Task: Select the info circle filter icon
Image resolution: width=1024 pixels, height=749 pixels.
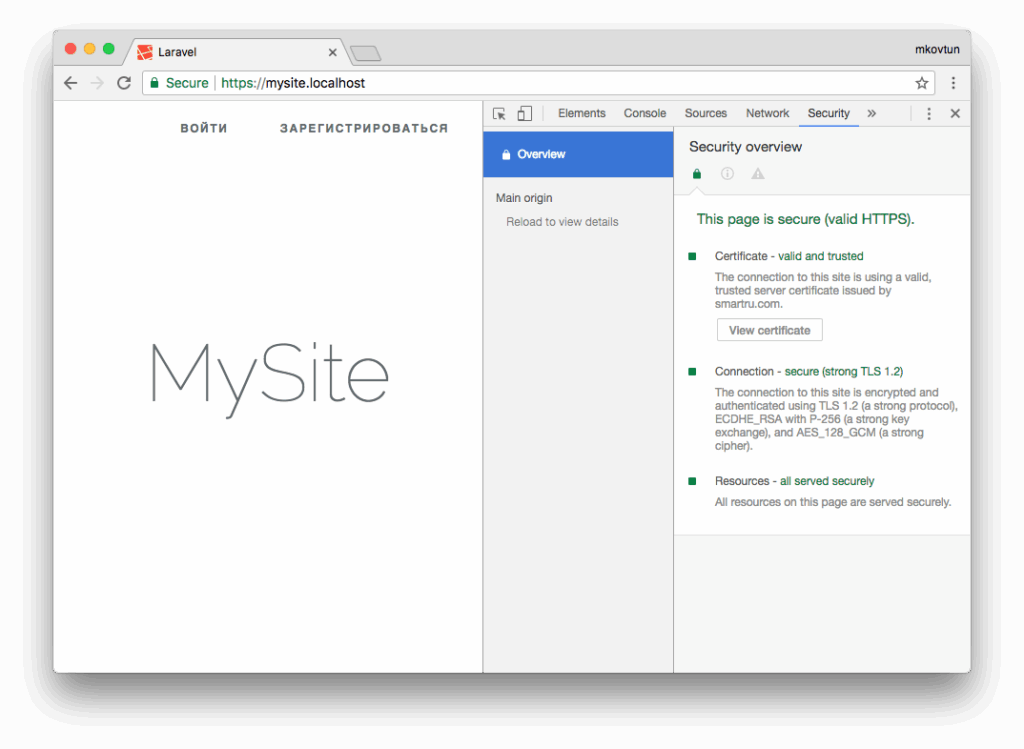Action: [x=727, y=174]
